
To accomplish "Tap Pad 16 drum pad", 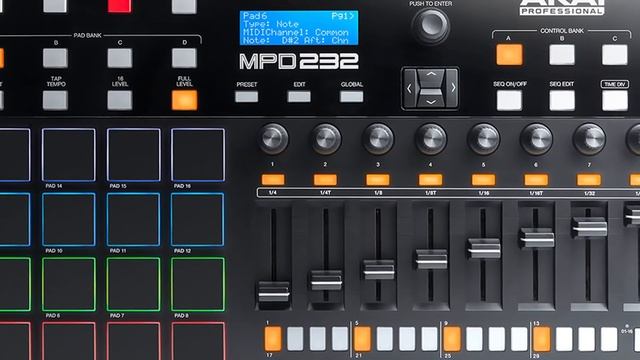I will point(198,155).
